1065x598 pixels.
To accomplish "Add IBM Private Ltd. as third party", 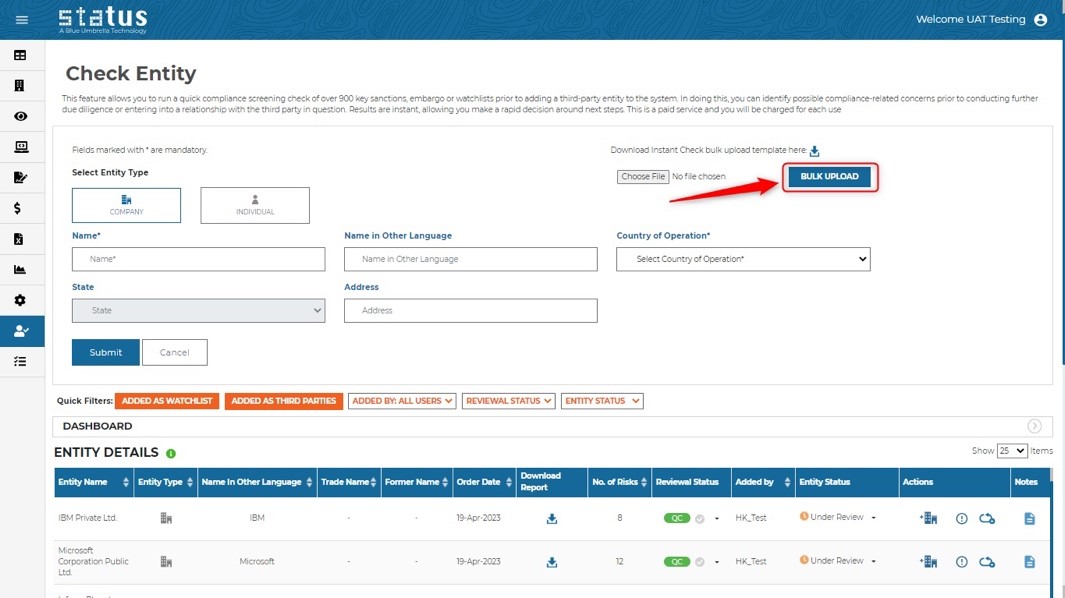I will click(928, 519).
